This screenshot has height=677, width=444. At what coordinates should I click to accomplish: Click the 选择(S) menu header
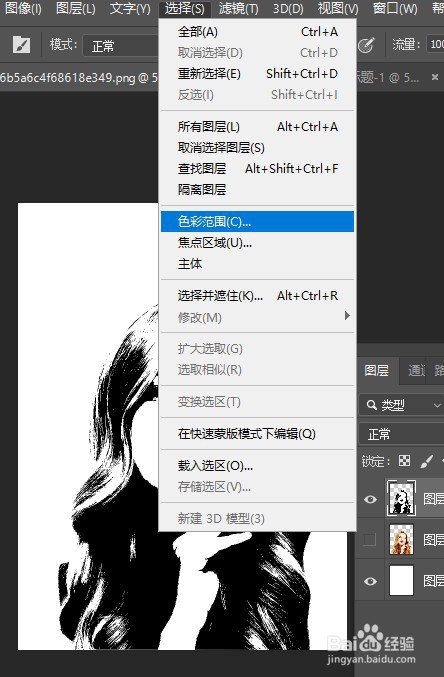pos(184,8)
